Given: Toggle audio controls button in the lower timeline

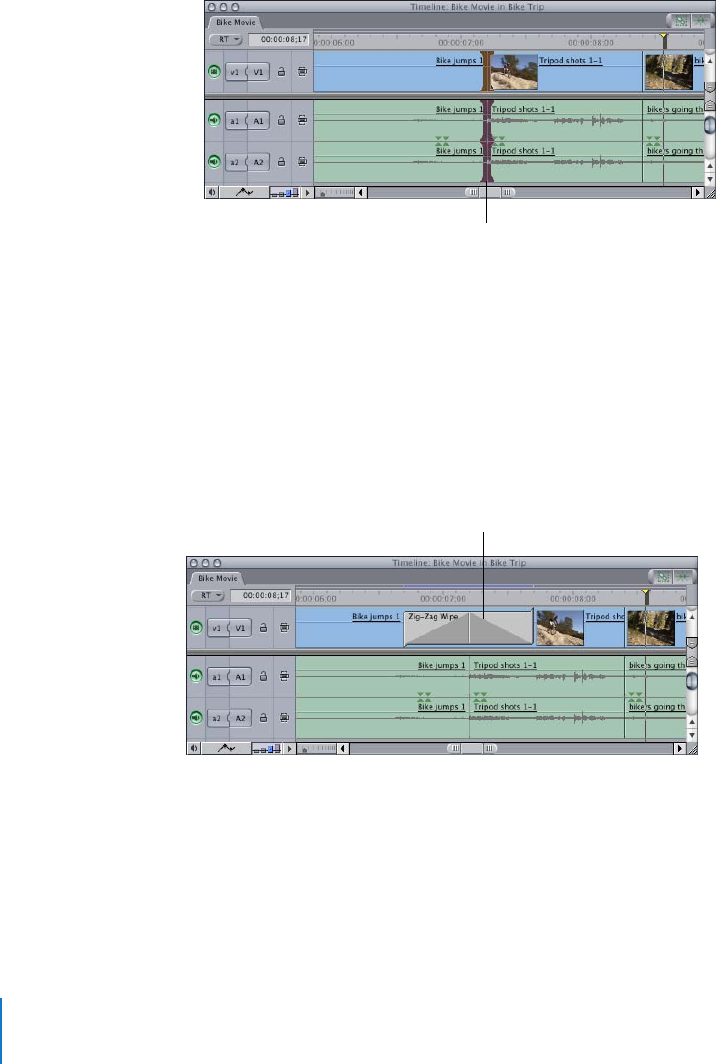Looking at the screenshot, I should 195,747.
